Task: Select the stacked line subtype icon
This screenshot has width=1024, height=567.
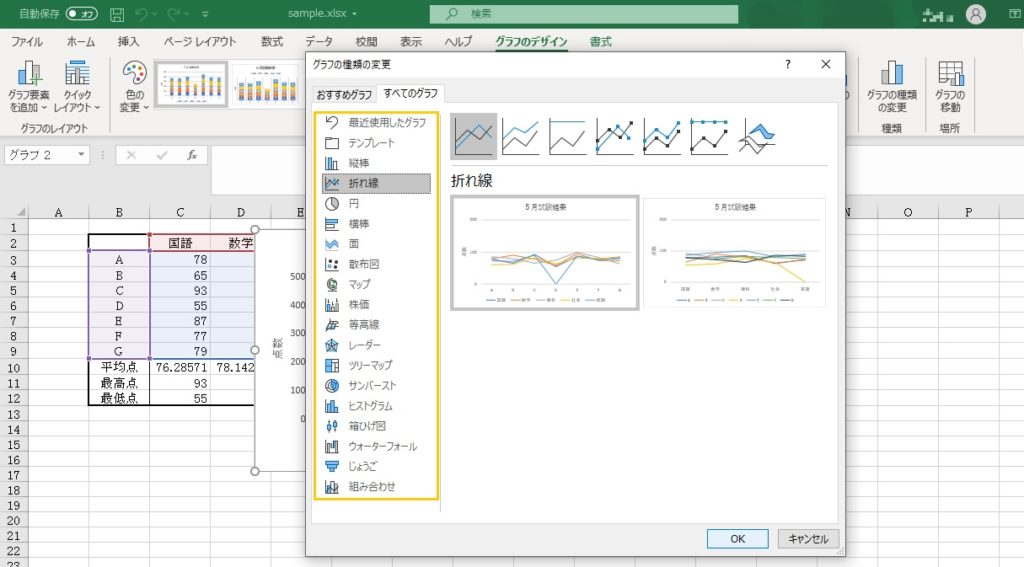Action: tap(521, 136)
